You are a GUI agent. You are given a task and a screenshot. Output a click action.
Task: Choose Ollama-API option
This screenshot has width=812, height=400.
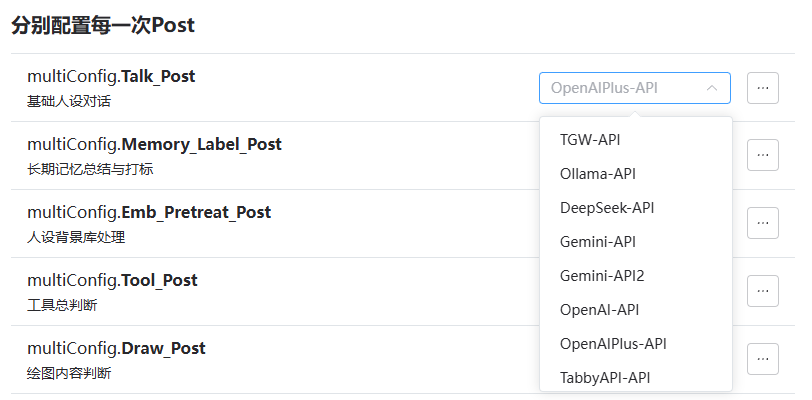[x=598, y=174]
